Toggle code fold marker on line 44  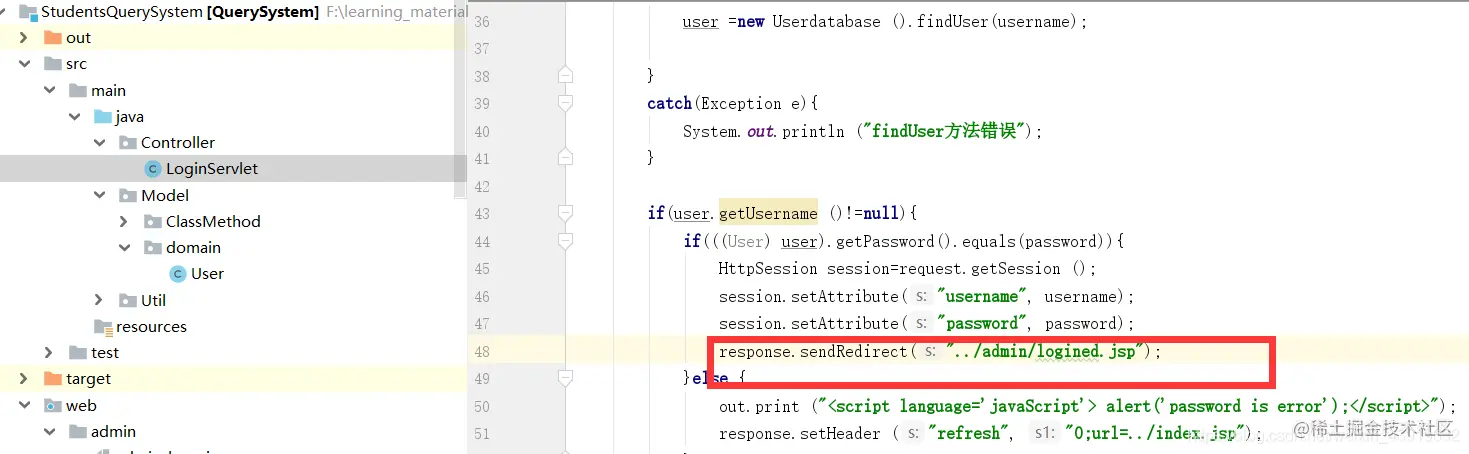pos(566,241)
